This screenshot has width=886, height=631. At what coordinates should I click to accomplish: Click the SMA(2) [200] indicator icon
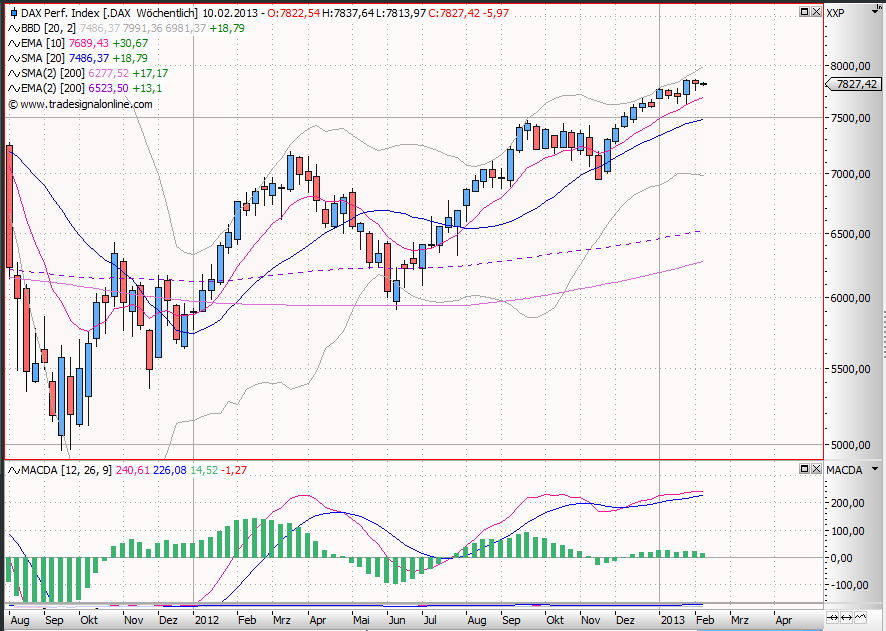pos(14,73)
